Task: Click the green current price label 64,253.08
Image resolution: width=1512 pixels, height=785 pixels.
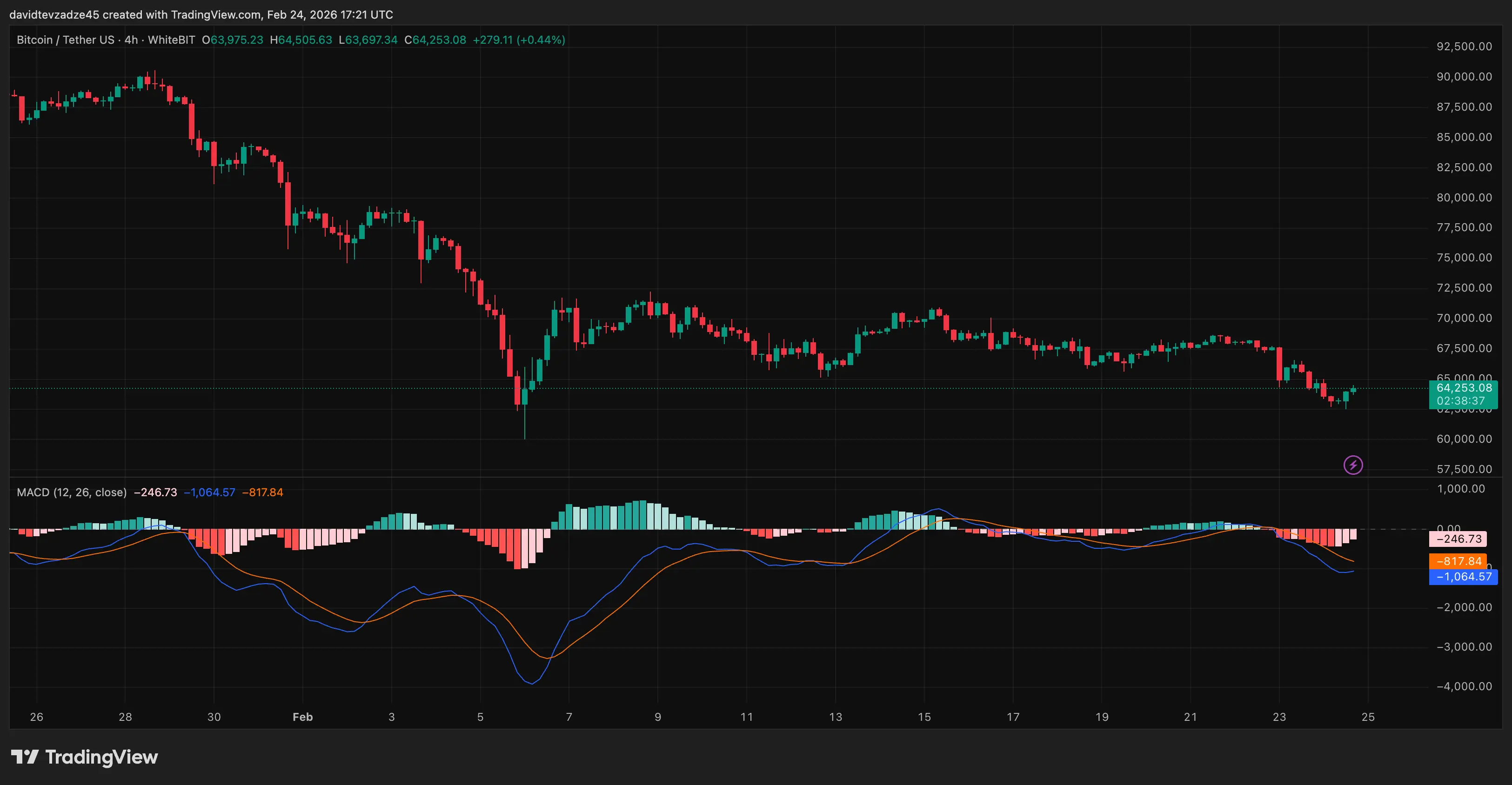Action: click(x=1463, y=388)
